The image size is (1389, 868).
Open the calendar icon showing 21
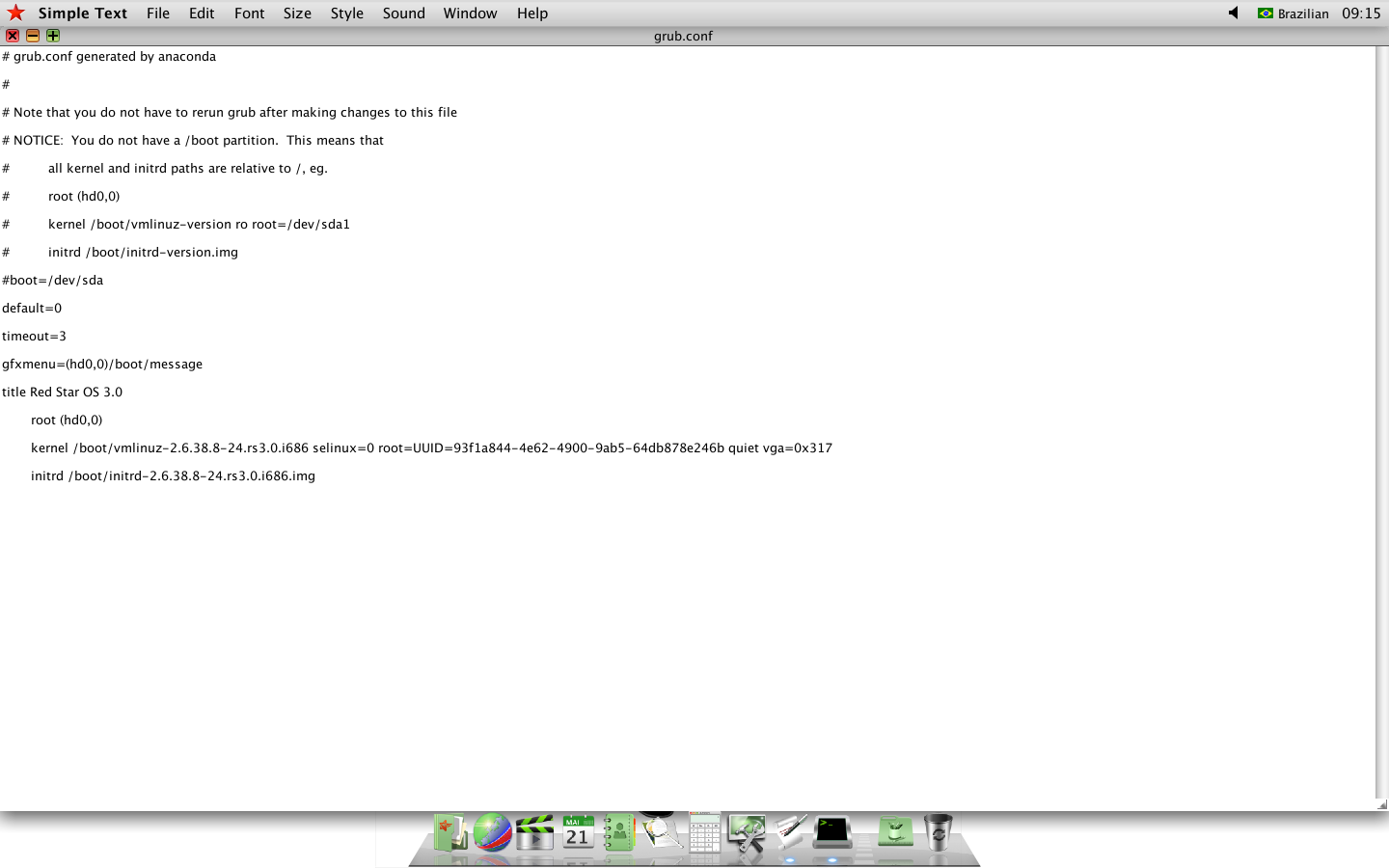pyautogui.click(x=578, y=832)
